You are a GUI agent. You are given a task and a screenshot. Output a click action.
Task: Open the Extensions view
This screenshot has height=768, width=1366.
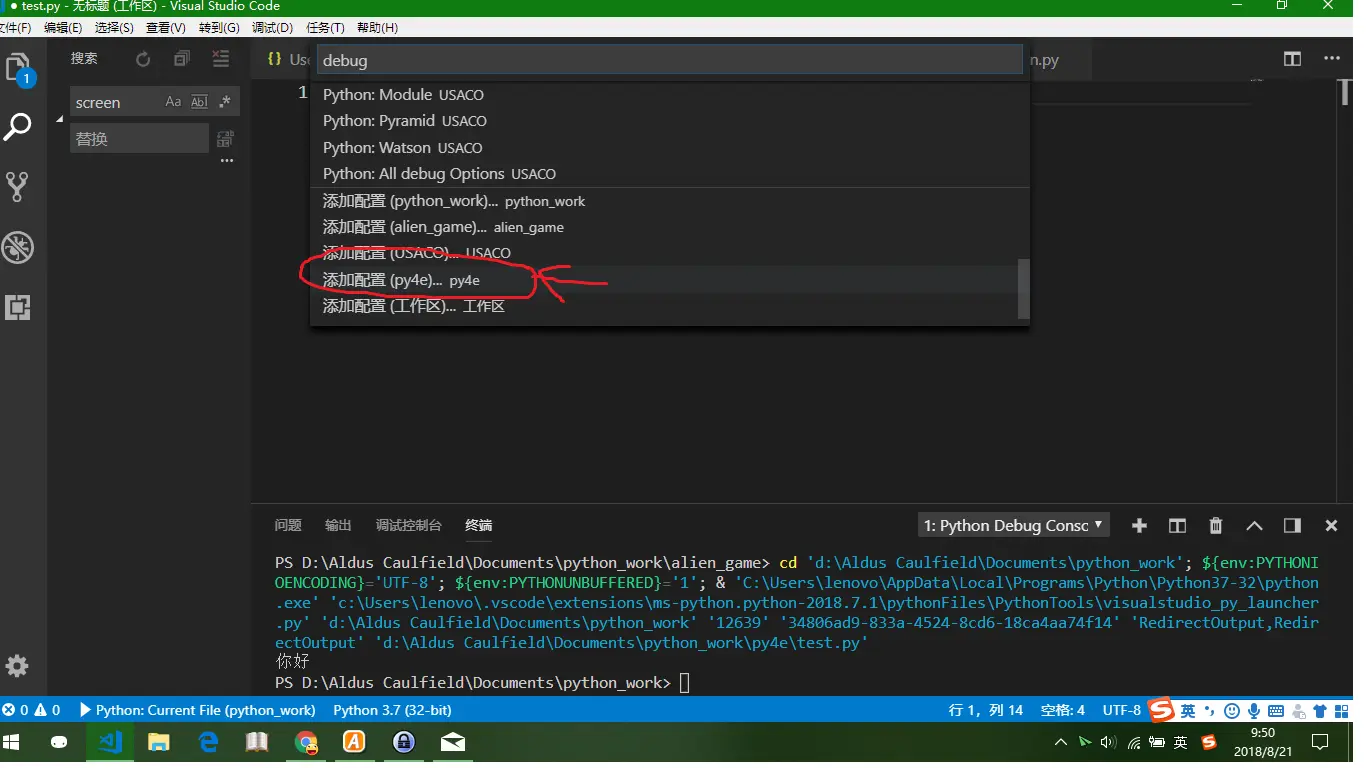[x=18, y=307]
